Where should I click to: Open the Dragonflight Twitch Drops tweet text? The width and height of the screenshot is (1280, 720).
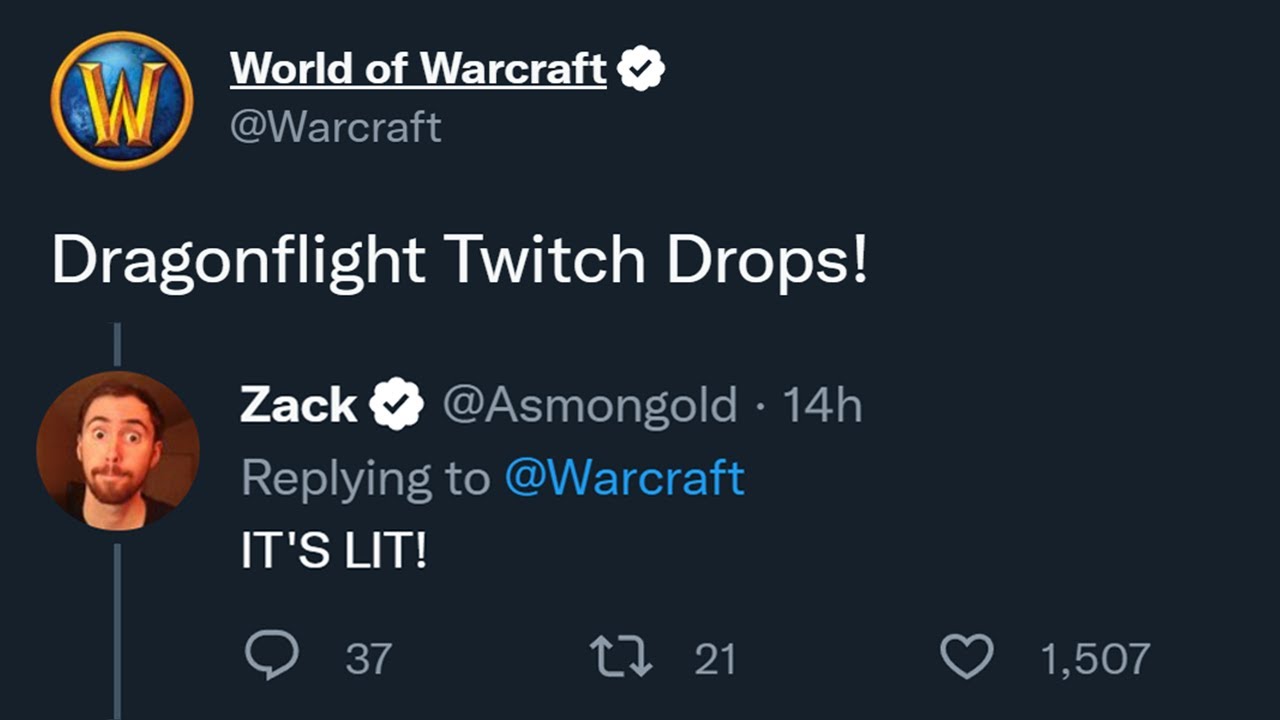pos(459,262)
